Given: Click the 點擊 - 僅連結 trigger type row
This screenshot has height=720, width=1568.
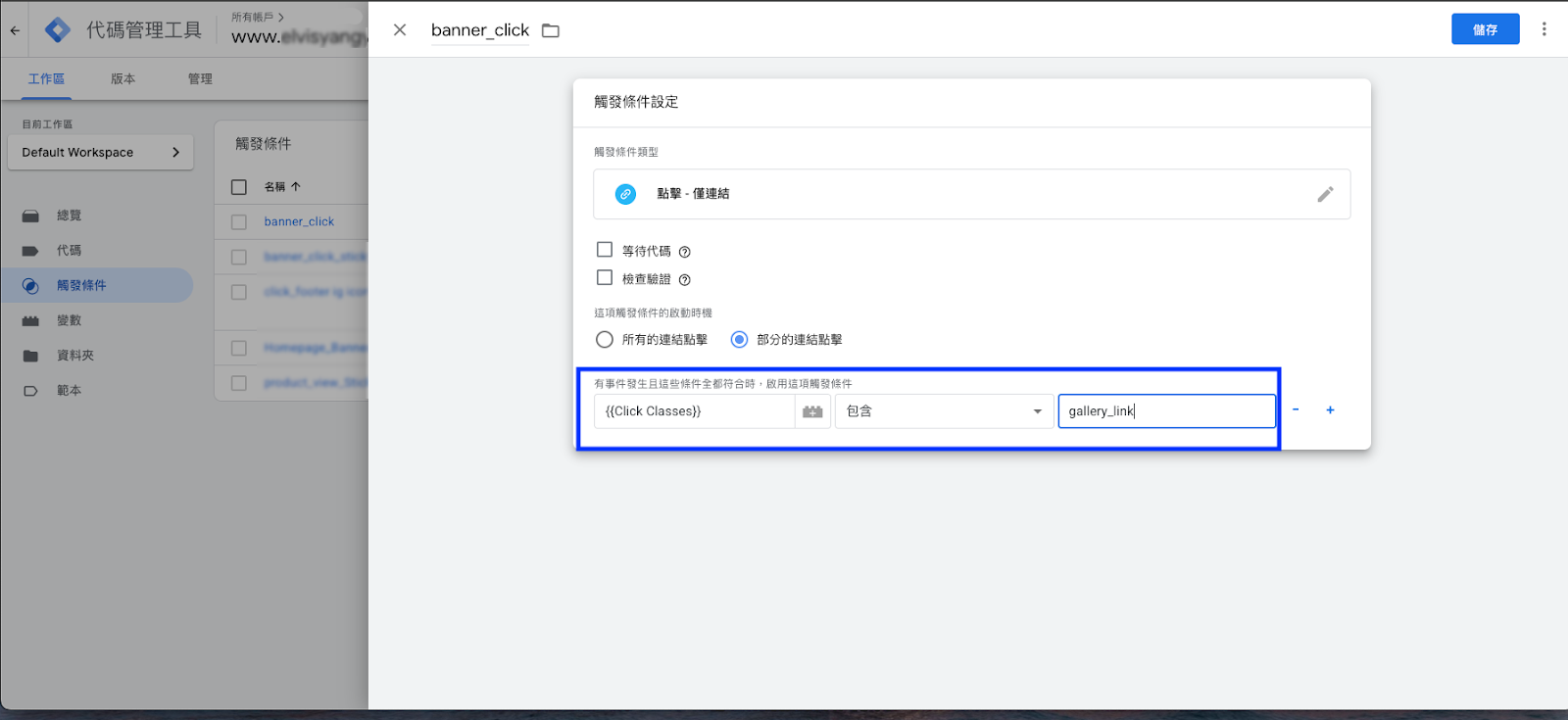Looking at the screenshot, I should [x=971, y=194].
